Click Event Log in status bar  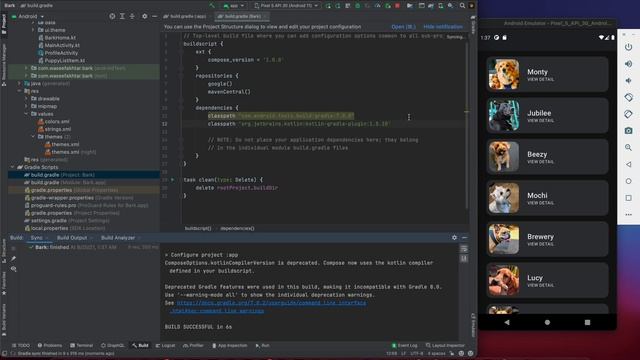coord(404,345)
